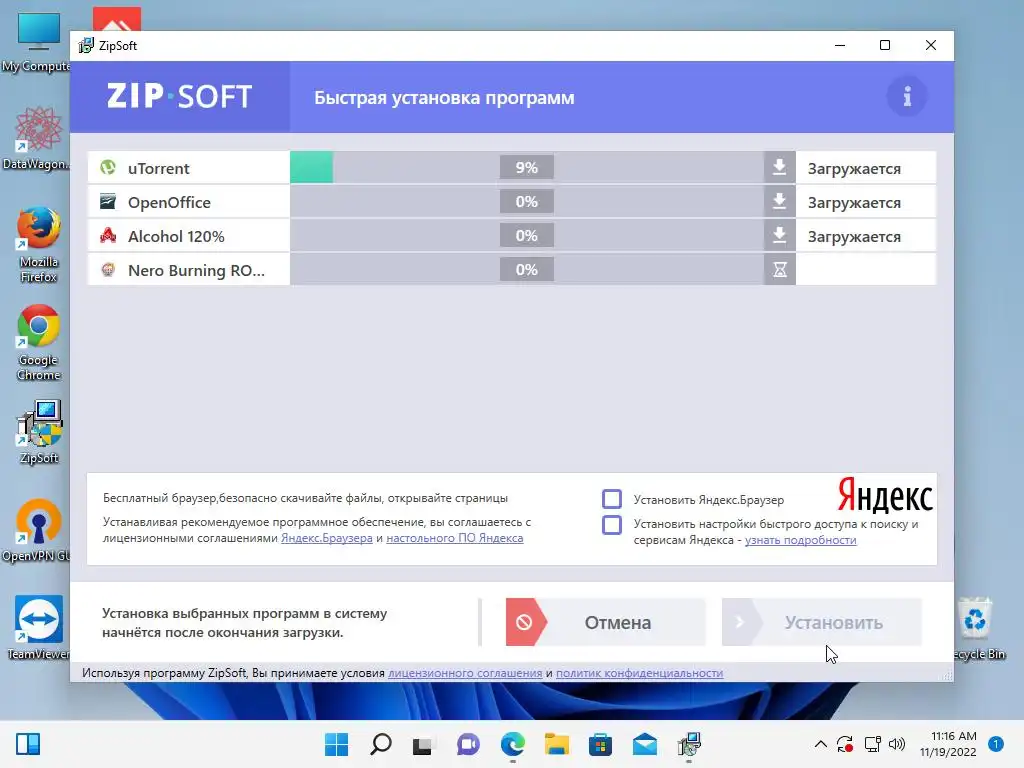
Task: Click the 'uTorrent' row name
Action: [159, 168]
